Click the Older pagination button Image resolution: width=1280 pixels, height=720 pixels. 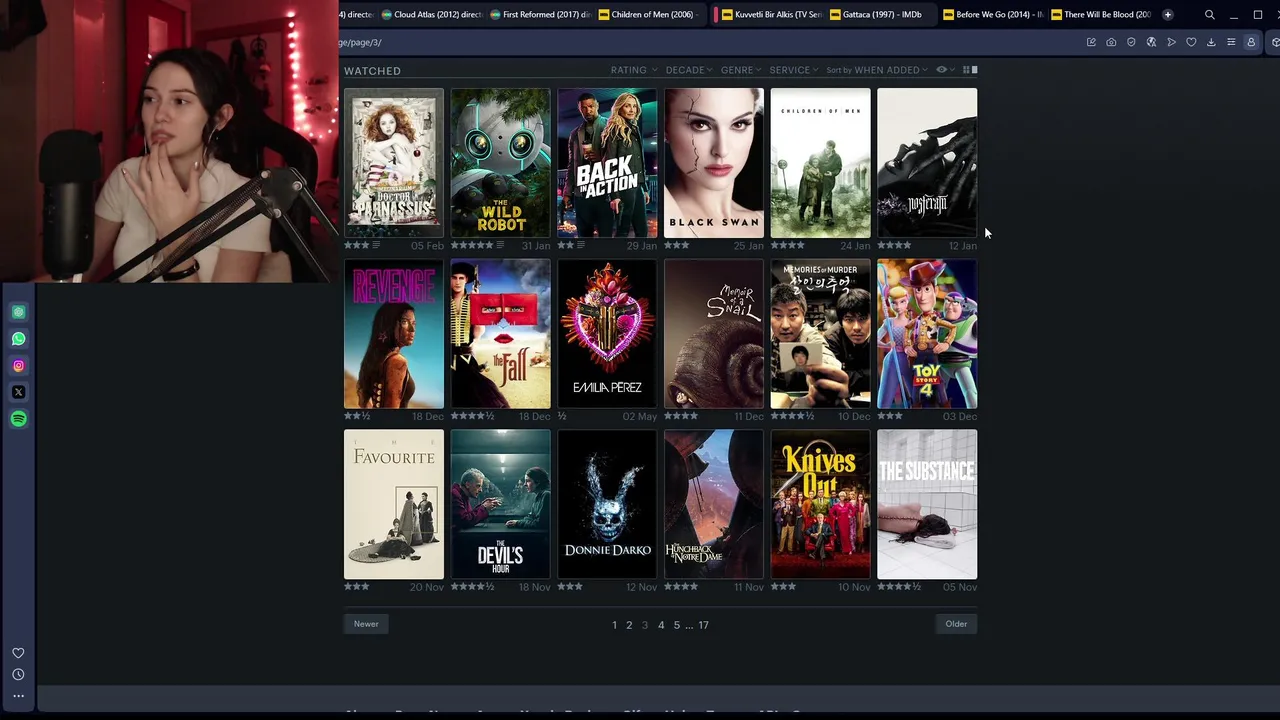[x=956, y=624]
